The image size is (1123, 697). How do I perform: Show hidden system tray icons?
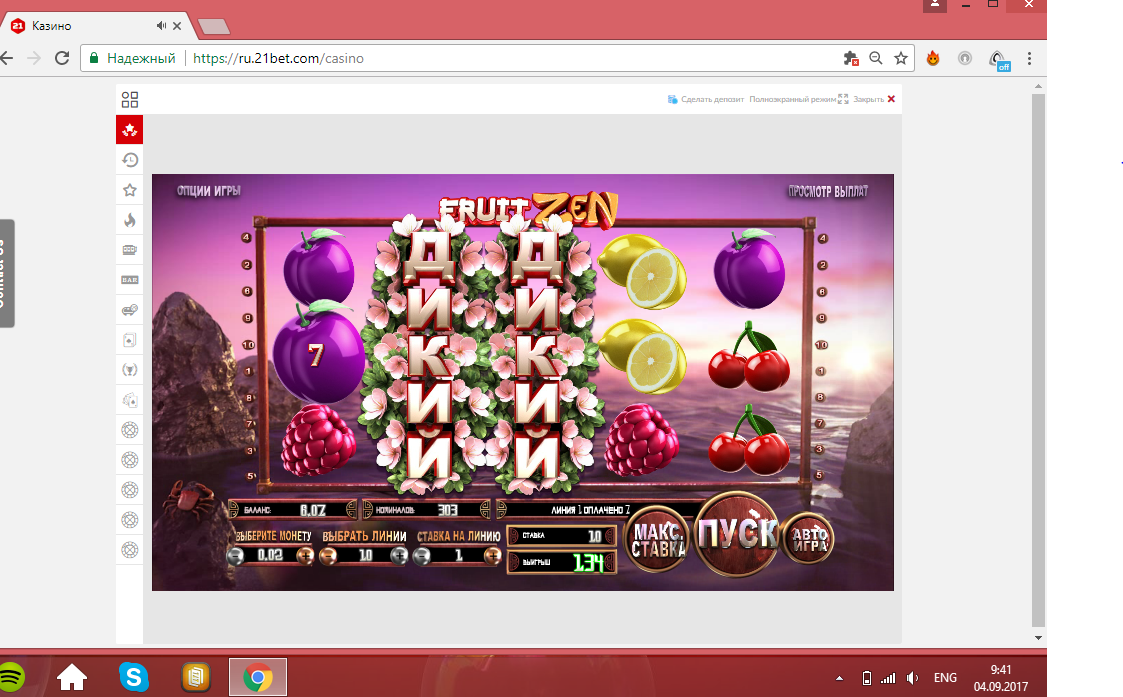839,678
